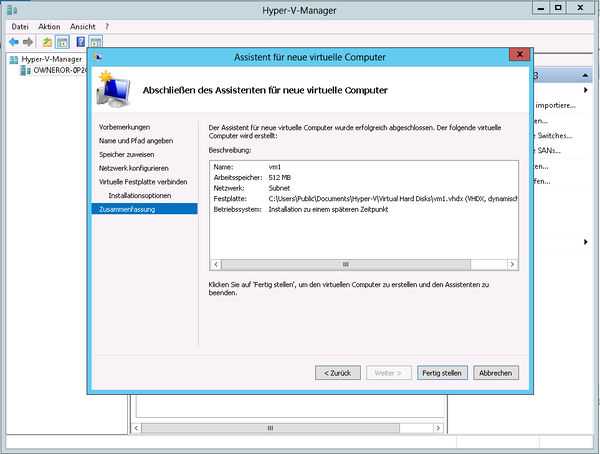Close the new virtual computer wizard

click(x=519, y=54)
